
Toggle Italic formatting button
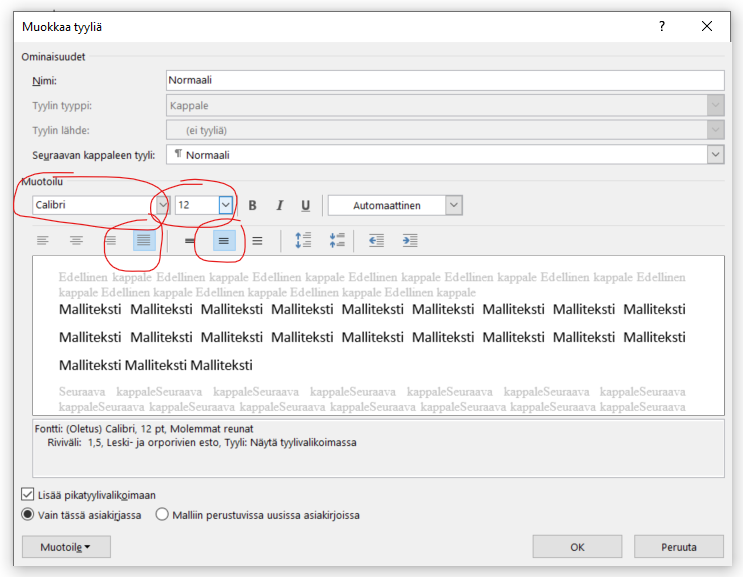[280, 205]
